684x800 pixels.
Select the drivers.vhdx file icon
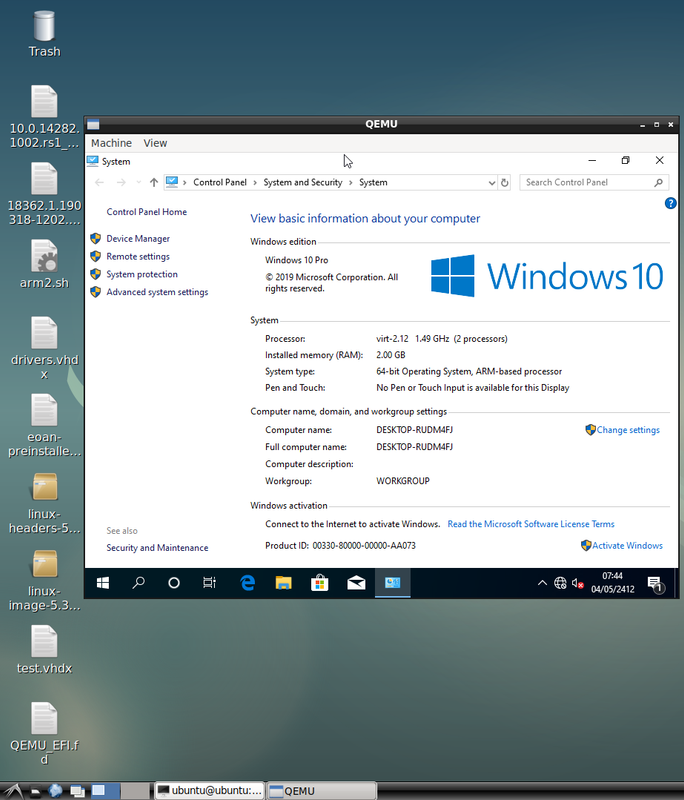pos(44,348)
